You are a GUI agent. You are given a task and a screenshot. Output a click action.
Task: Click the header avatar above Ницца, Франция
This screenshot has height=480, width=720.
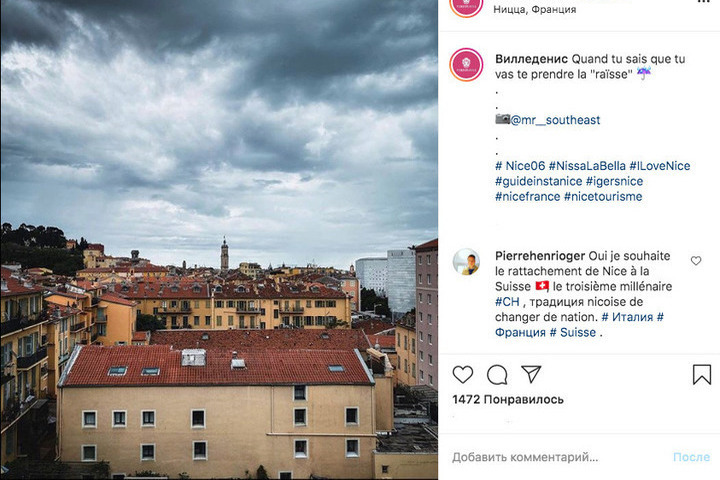pyautogui.click(x=466, y=6)
